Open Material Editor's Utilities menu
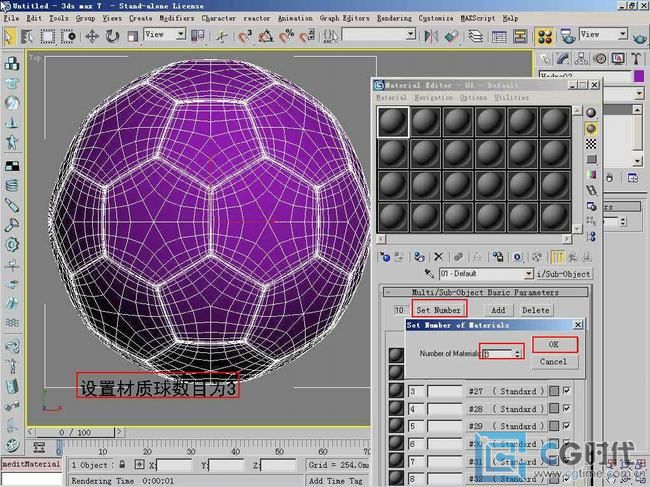 click(x=512, y=98)
